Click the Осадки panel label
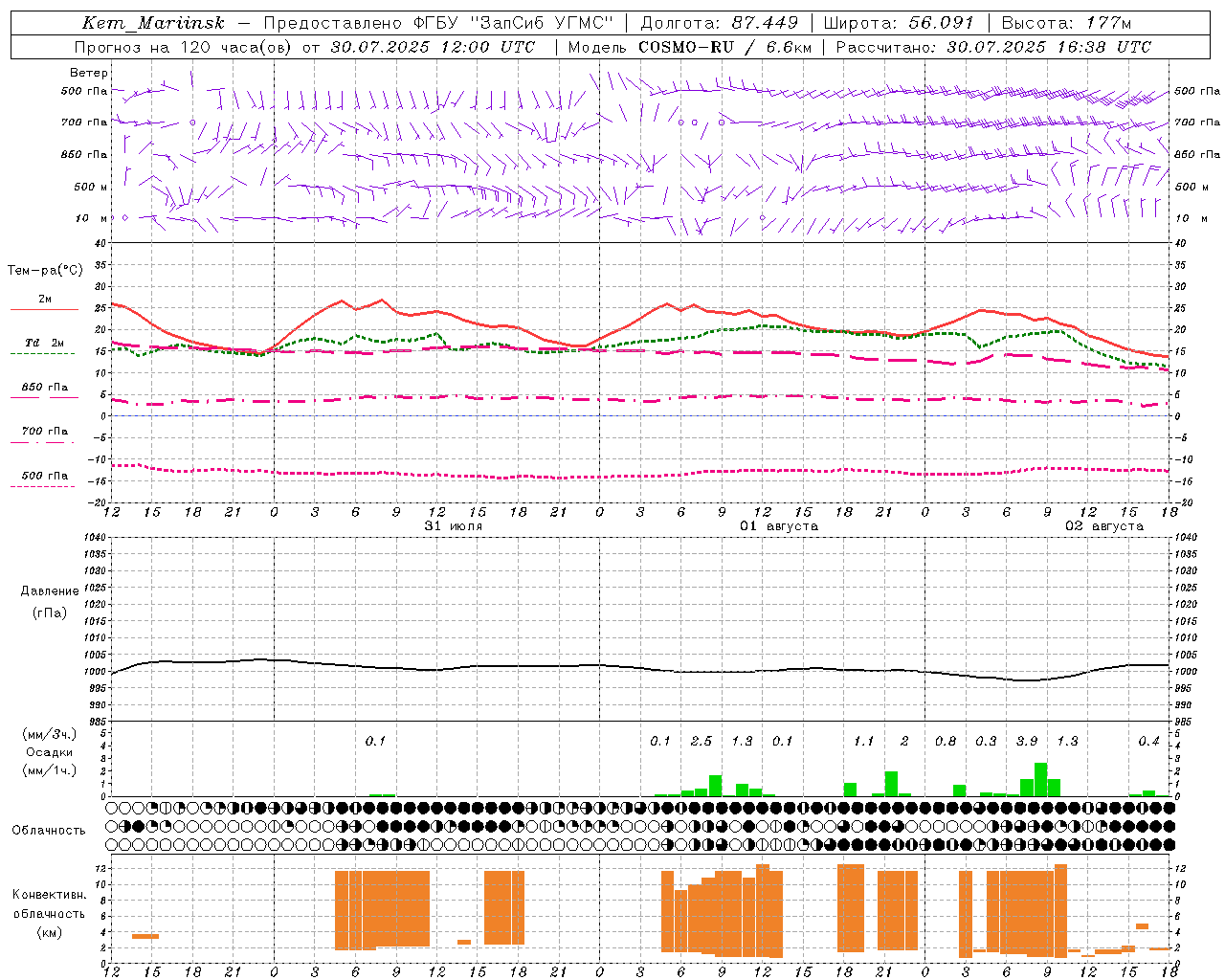This screenshot has width=1225, height=980. pos(50,752)
